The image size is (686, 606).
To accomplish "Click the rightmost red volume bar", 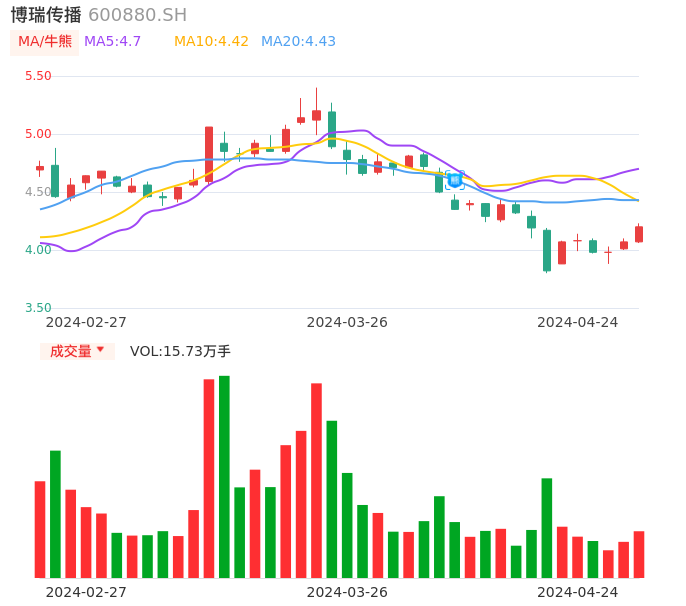I will [639, 554].
